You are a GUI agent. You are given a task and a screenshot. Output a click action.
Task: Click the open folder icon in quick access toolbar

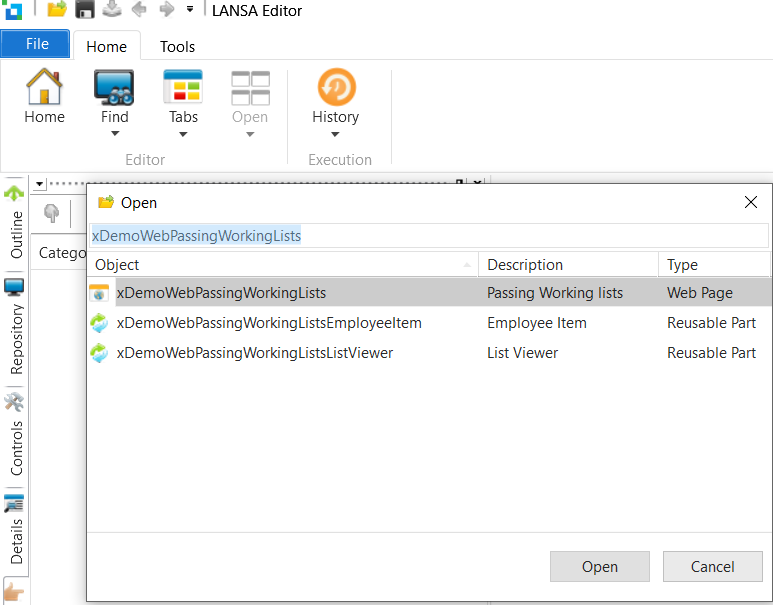[x=57, y=10]
